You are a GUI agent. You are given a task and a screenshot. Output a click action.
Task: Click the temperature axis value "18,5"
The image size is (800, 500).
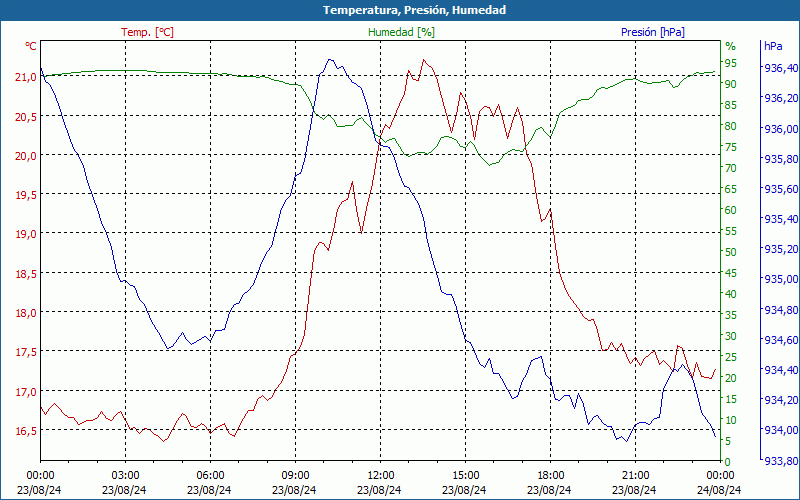click(x=25, y=273)
